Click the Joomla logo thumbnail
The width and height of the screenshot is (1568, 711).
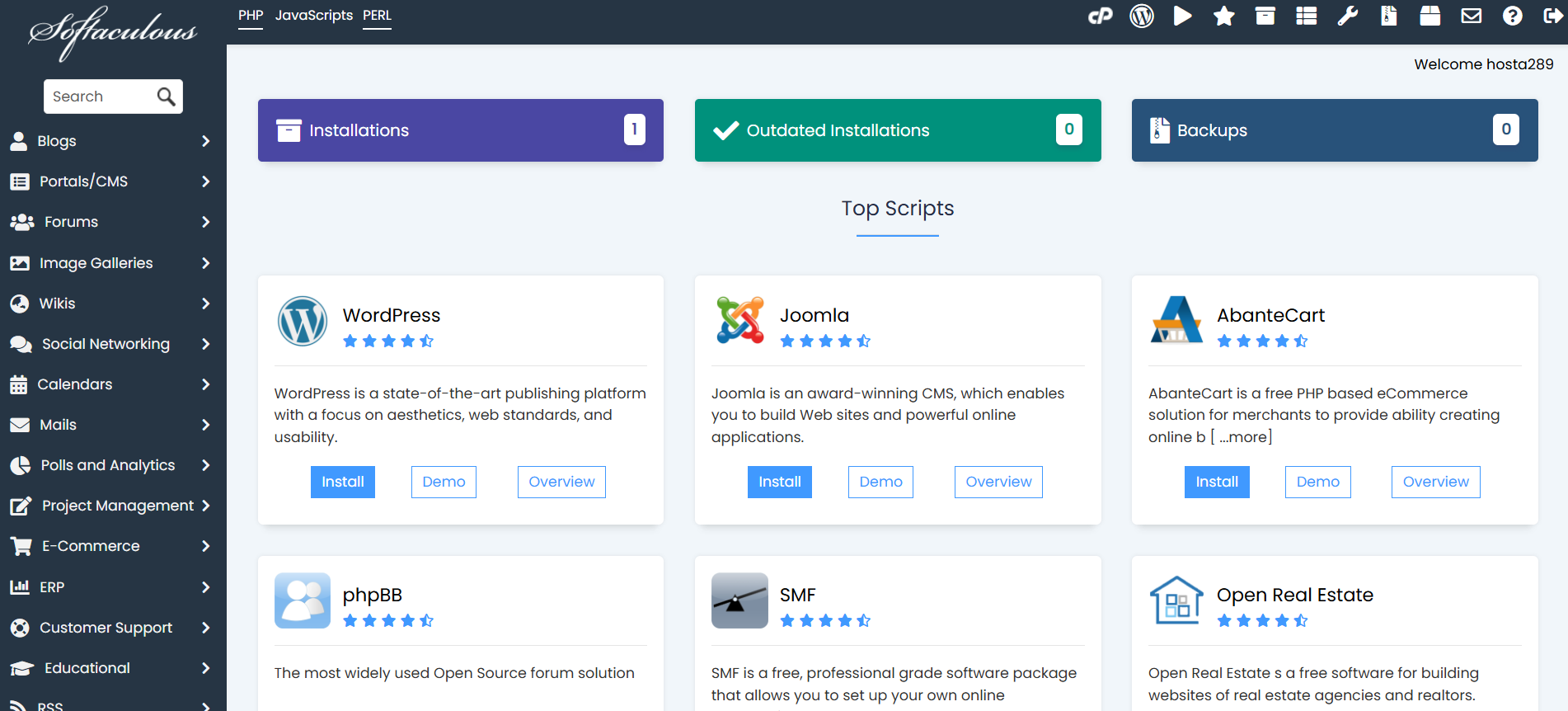pos(739,321)
